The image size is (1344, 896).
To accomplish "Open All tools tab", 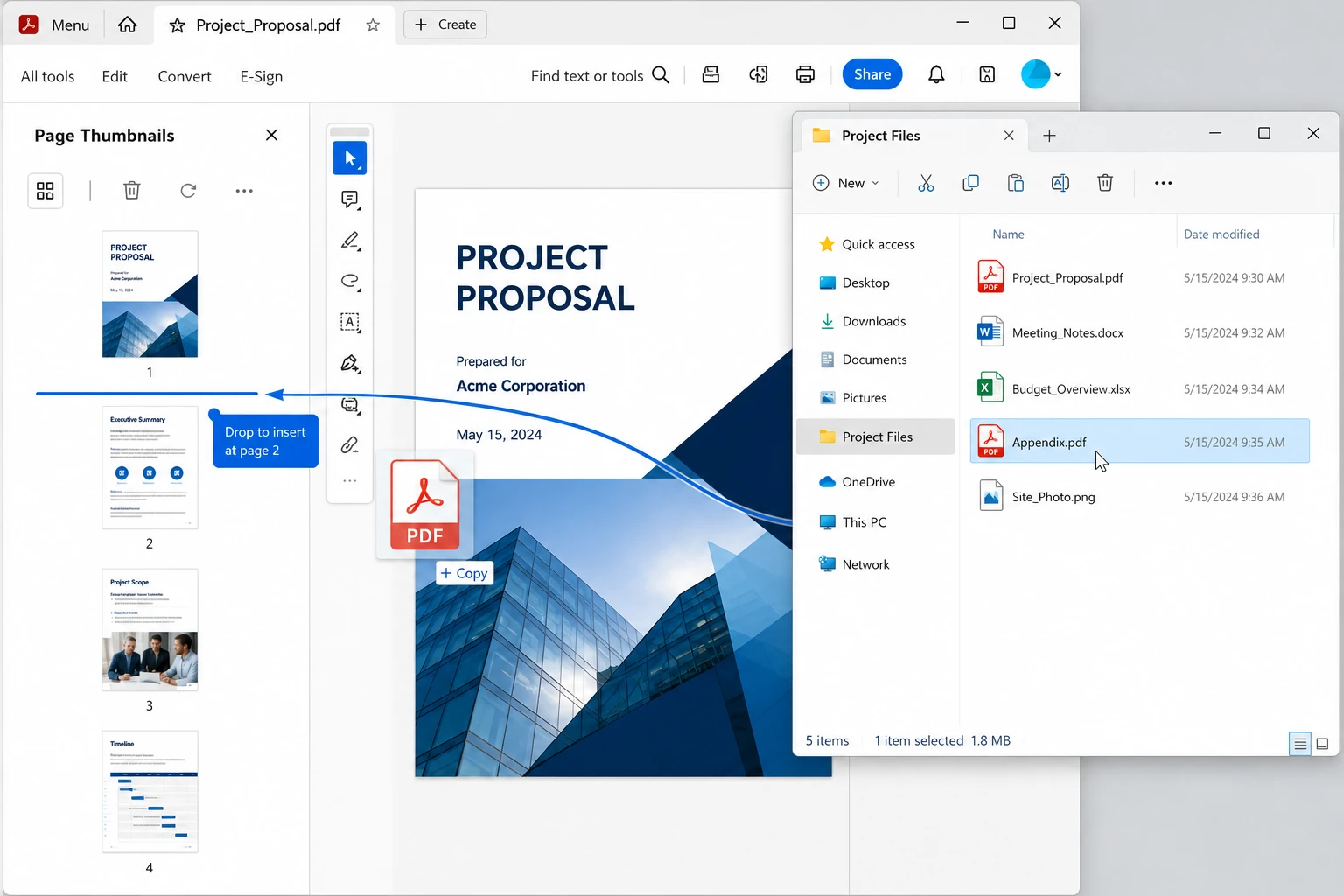I will point(47,76).
